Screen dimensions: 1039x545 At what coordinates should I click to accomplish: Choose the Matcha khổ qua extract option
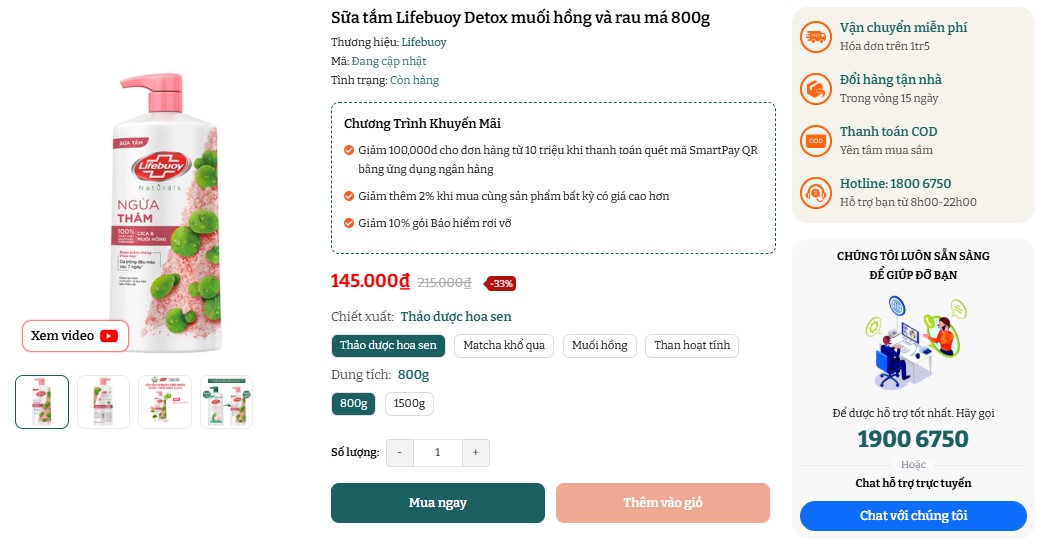[504, 346]
